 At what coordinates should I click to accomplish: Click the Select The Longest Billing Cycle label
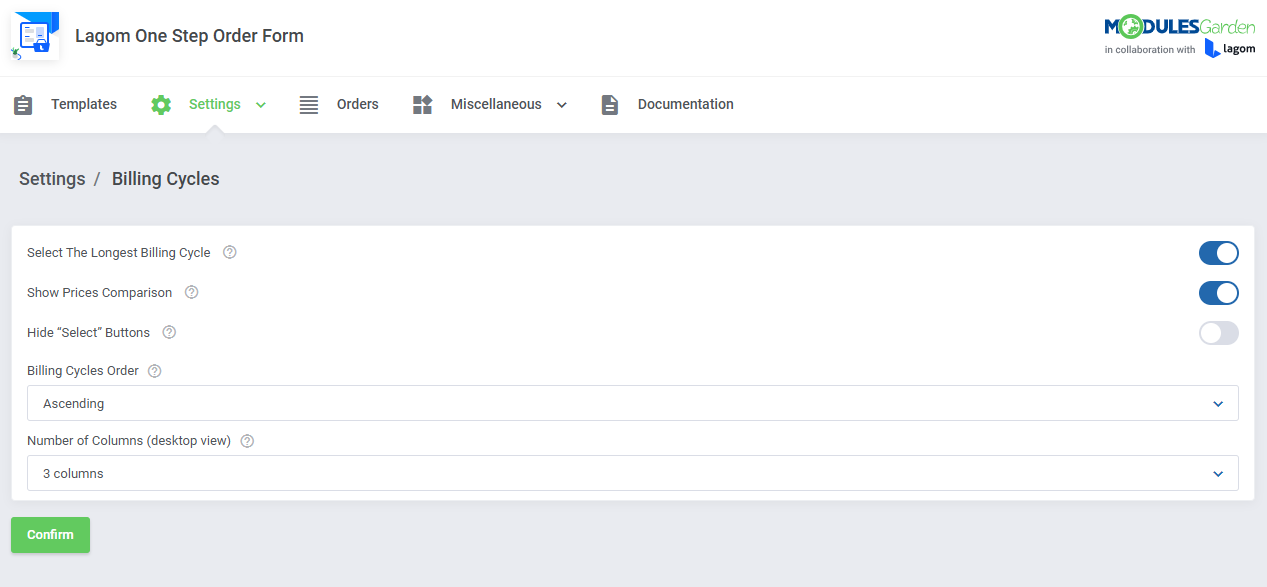pyautogui.click(x=119, y=253)
